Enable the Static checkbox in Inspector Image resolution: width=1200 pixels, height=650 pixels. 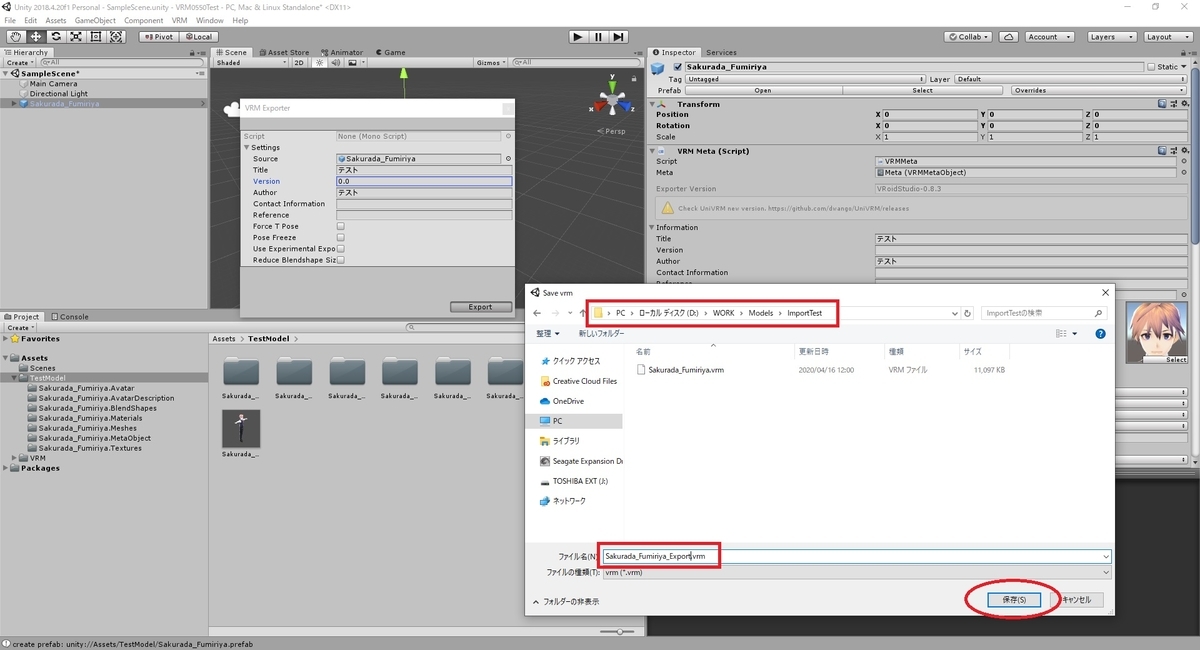pyautogui.click(x=1151, y=67)
